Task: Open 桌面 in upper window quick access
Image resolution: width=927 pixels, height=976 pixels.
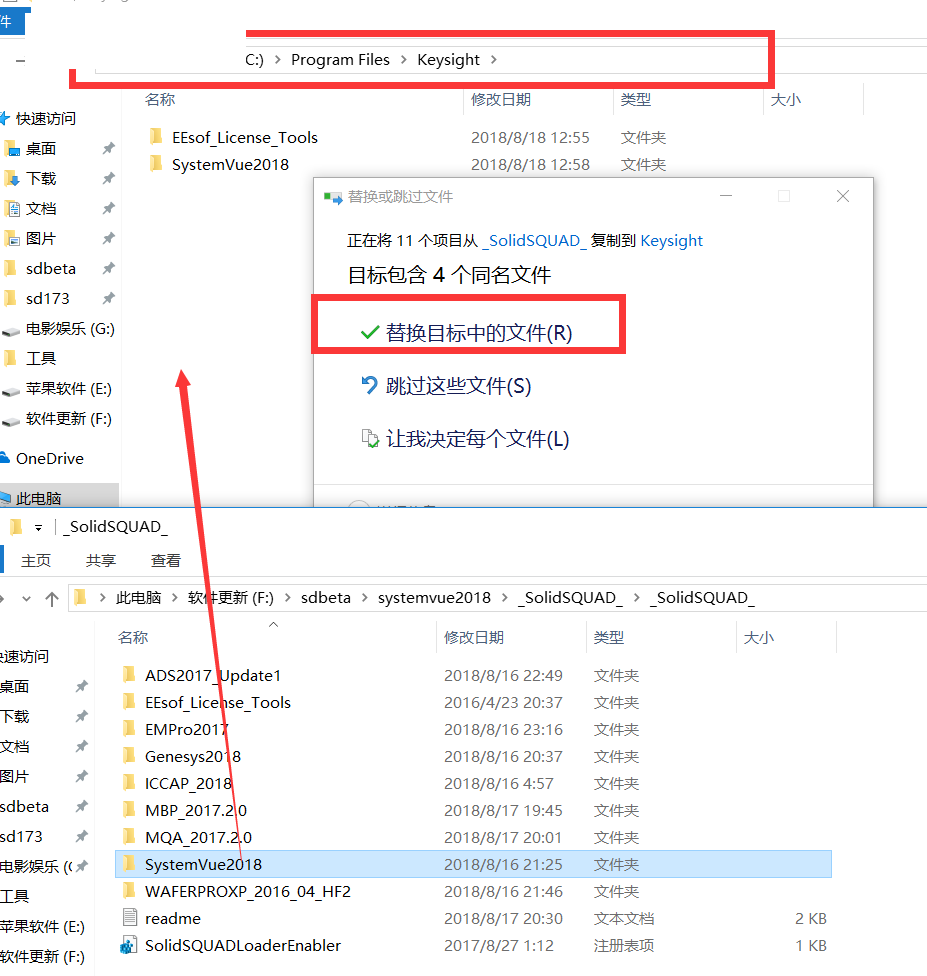Action: pyautogui.click(x=41, y=149)
